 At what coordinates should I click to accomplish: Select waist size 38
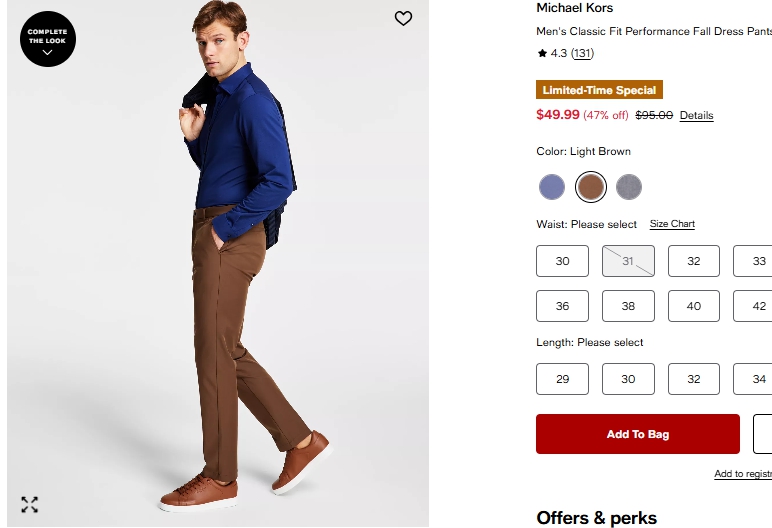628,306
